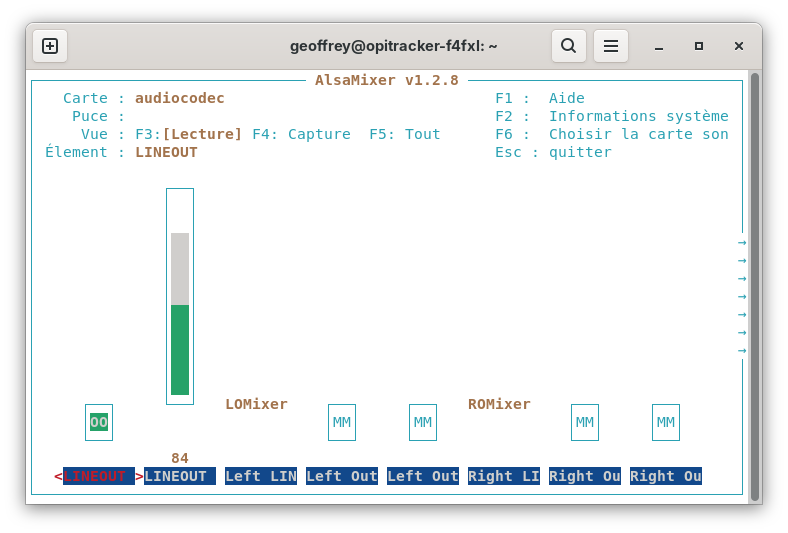Click the F1 Aide help entry
This screenshot has height=533, width=788.
pyautogui.click(x=540, y=98)
